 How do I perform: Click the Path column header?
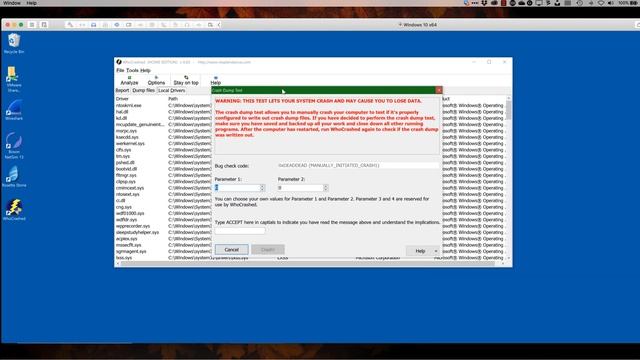point(173,99)
